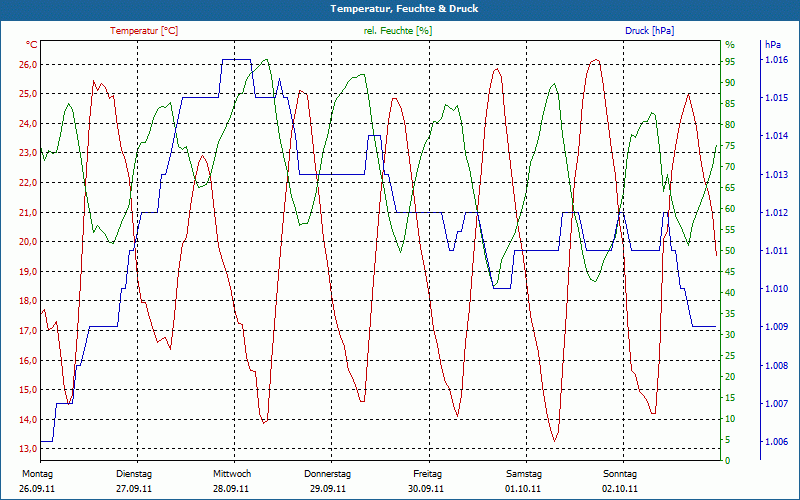The height and width of the screenshot is (500, 800).
Task: Click the date 30.09.11
Action: tap(426, 489)
